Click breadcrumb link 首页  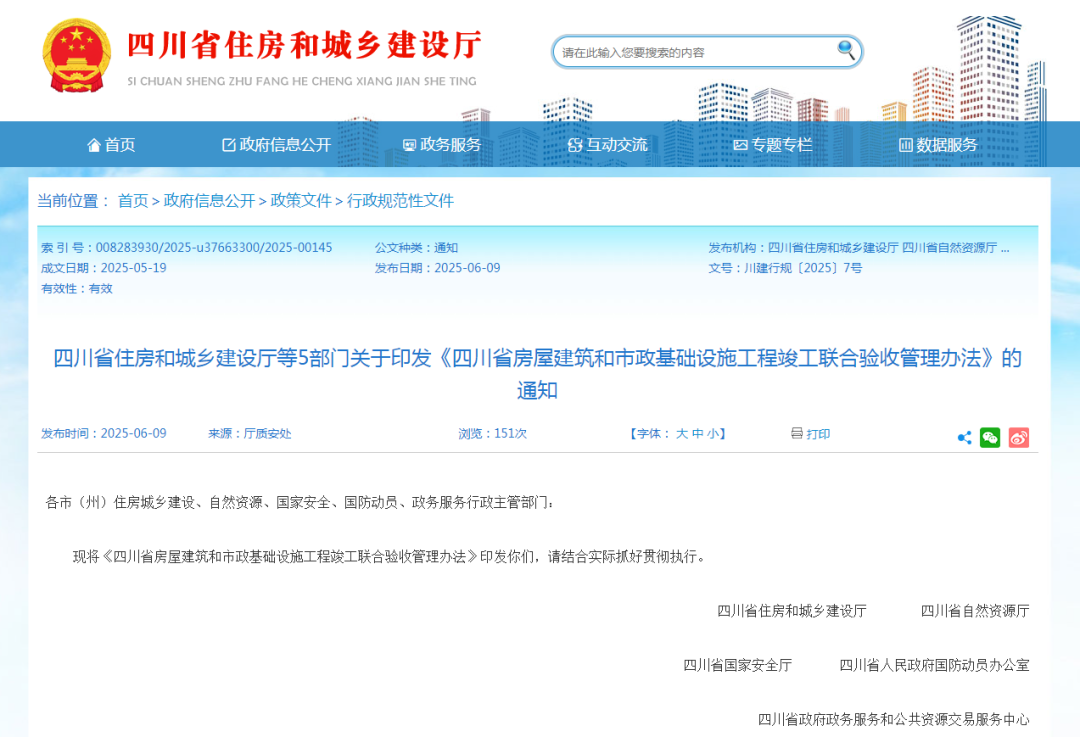(133, 201)
